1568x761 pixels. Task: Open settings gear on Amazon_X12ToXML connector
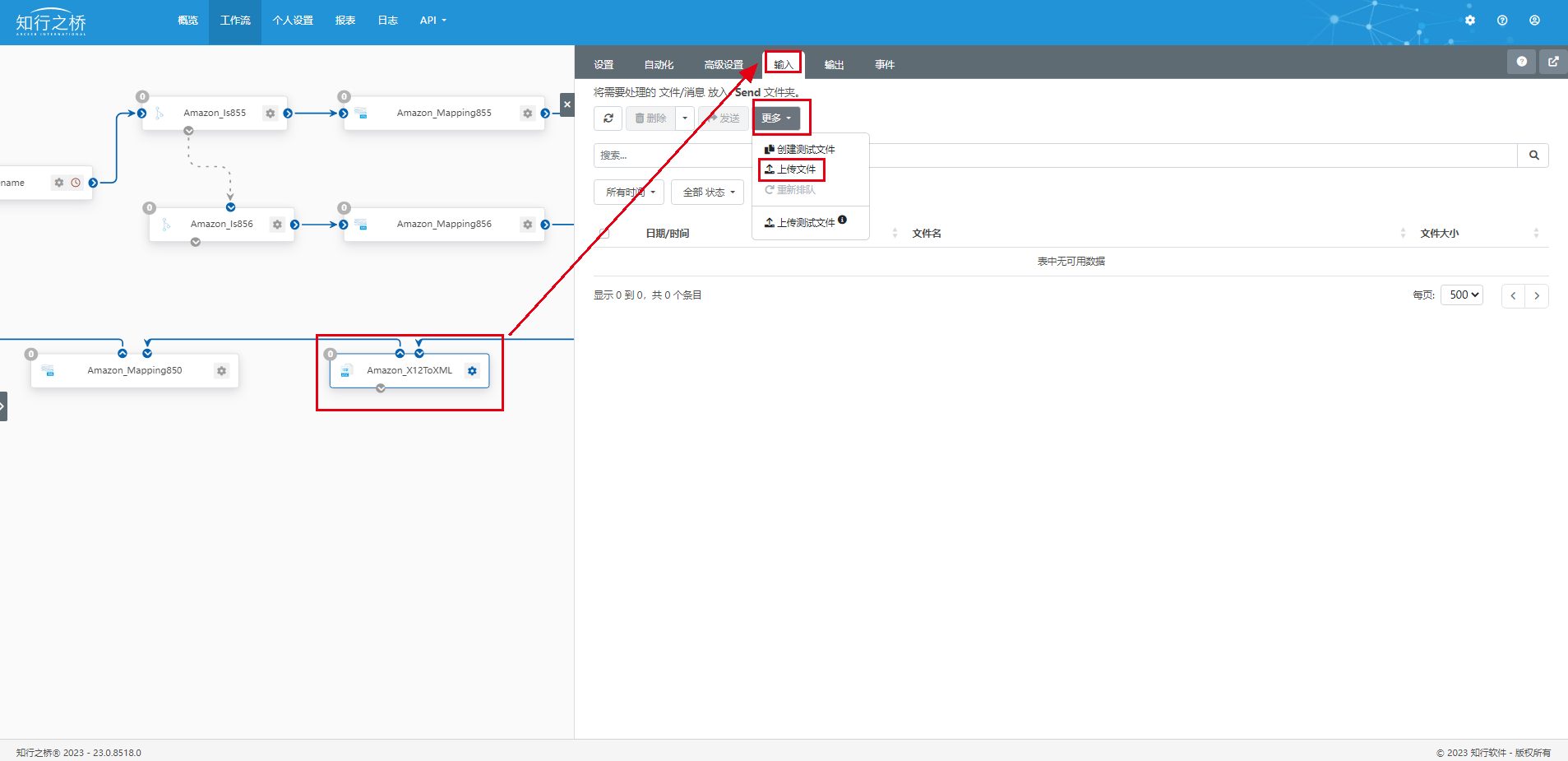pyautogui.click(x=472, y=371)
